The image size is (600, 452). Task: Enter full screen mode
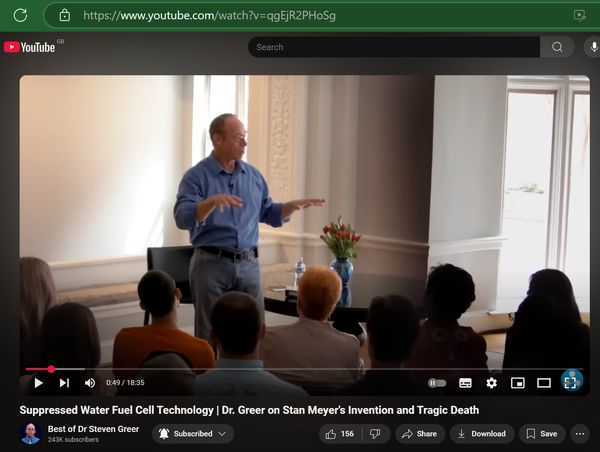571,383
